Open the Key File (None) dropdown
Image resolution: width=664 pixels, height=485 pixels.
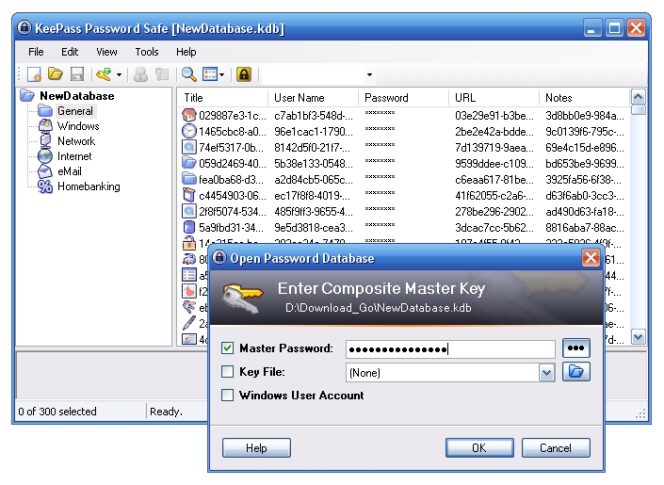(547, 373)
